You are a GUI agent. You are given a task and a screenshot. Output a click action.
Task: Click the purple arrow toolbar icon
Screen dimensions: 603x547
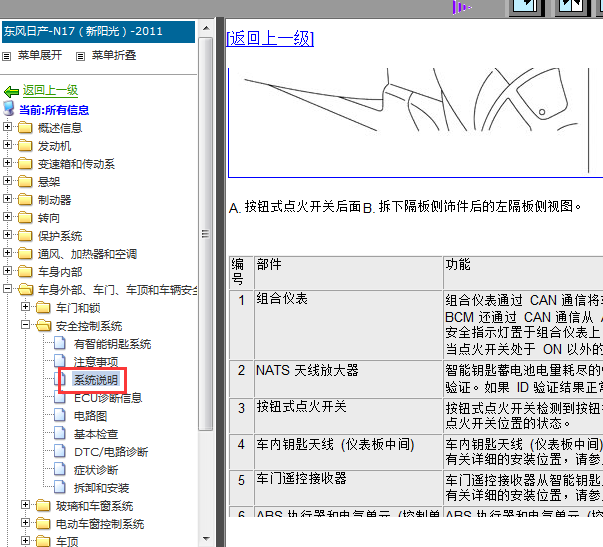[x=461, y=7]
